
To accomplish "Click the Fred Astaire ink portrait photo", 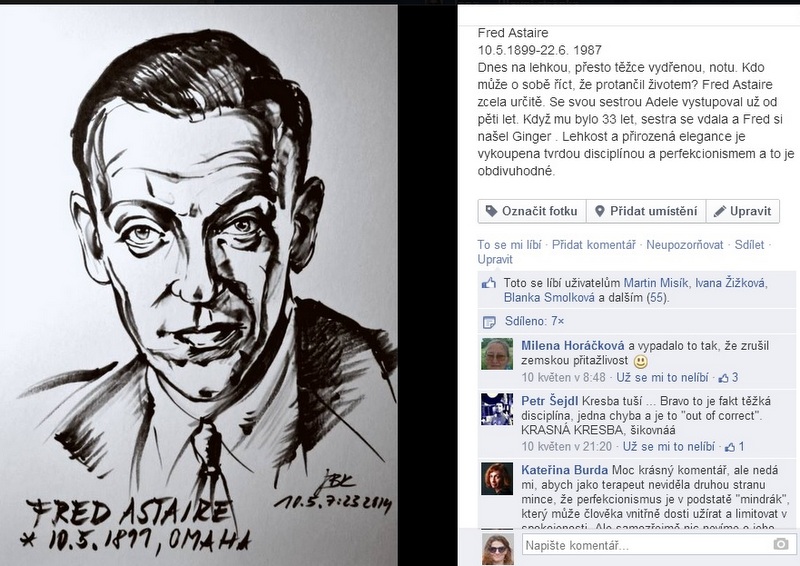I will click(198, 285).
